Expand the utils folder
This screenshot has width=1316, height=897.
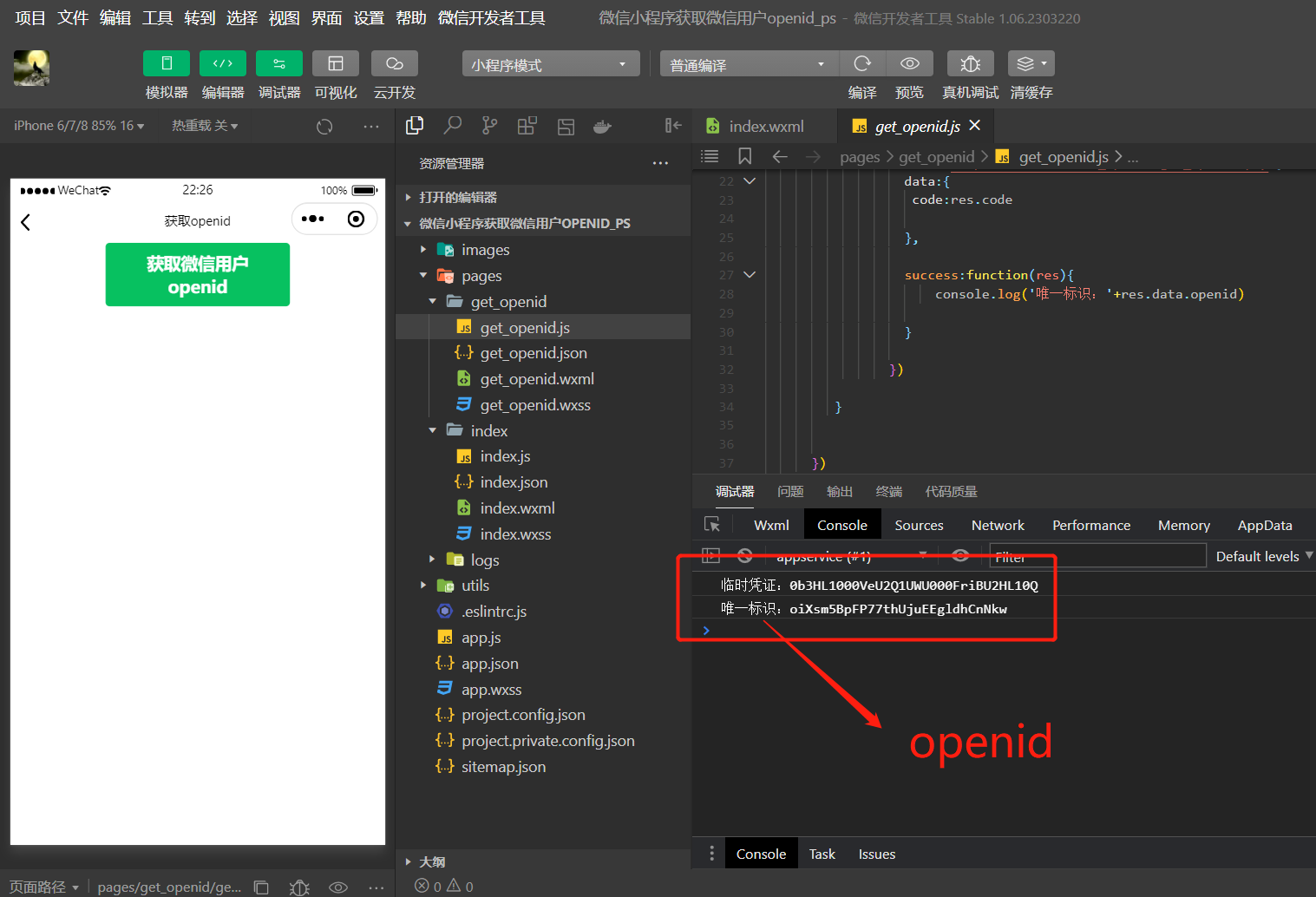[x=543, y=586]
